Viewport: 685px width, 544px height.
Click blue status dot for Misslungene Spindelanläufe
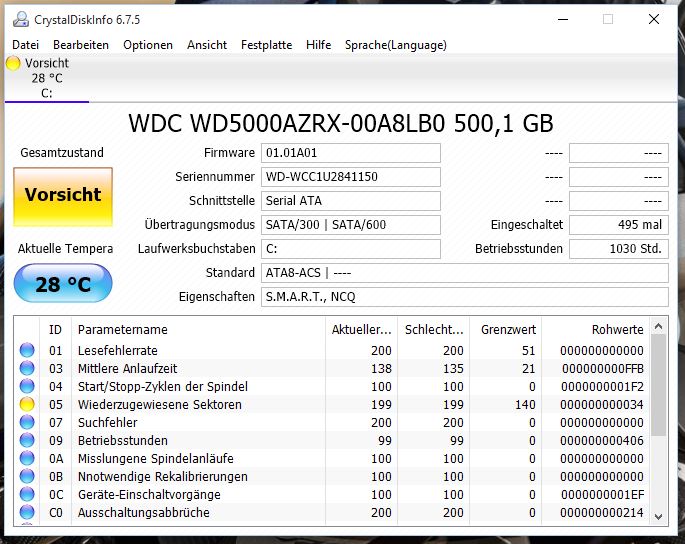[x=27, y=458]
